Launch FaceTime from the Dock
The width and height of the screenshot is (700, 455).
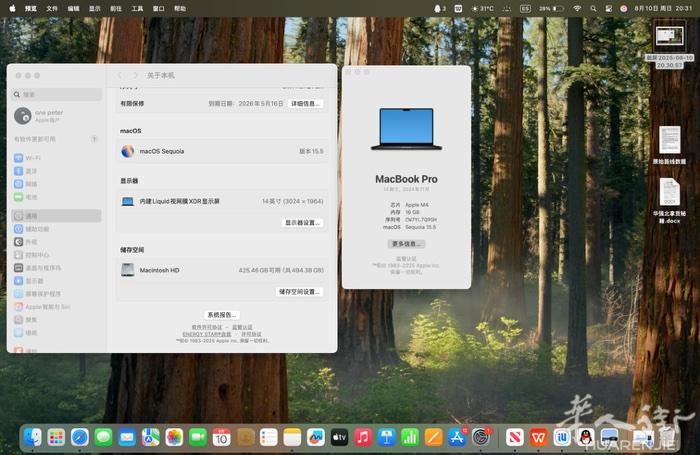tap(198, 437)
